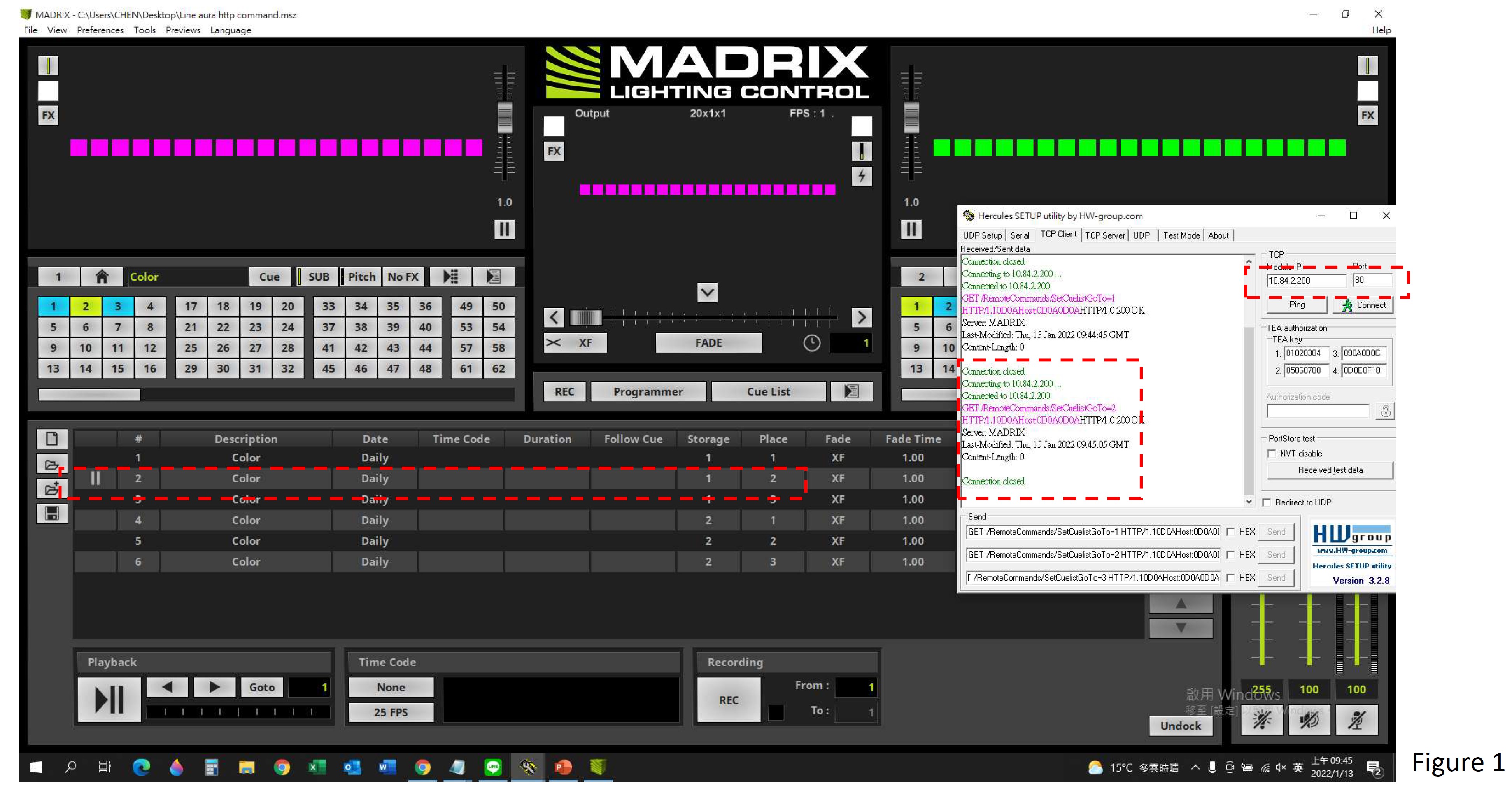Click the save cue list floppy icon
Viewport: 1512px width, 786px height.
click(52, 514)
